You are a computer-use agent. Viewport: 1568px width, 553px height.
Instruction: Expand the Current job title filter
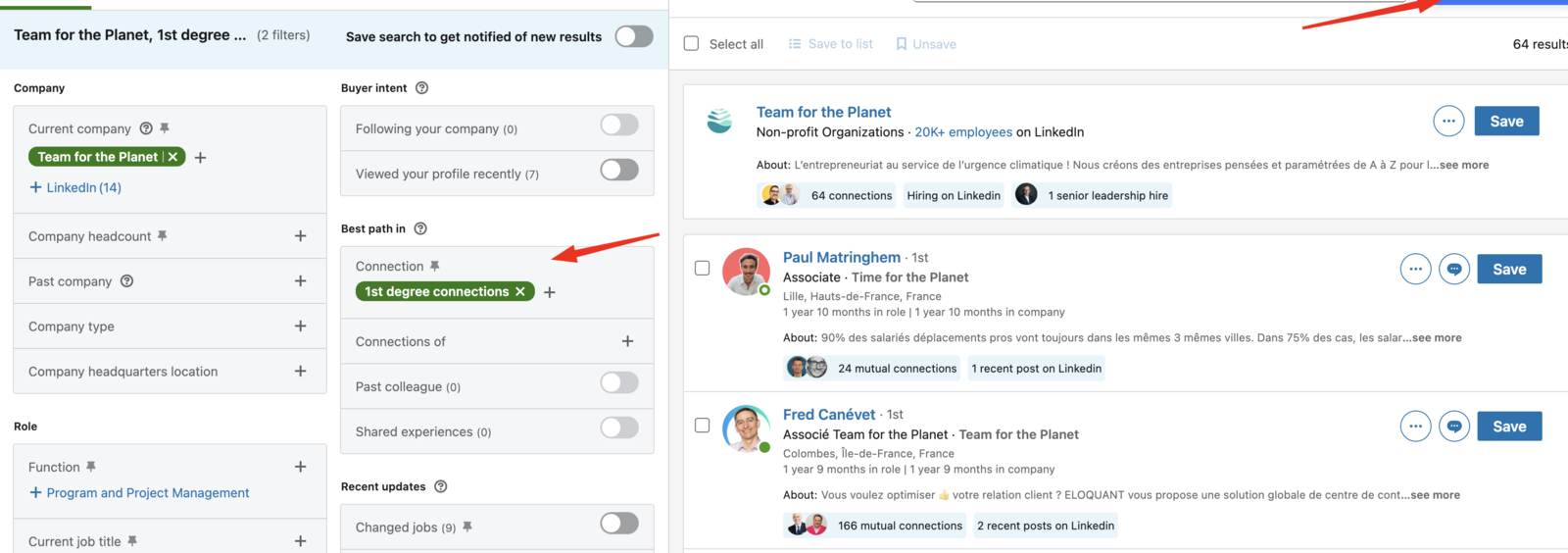[300, 541]
